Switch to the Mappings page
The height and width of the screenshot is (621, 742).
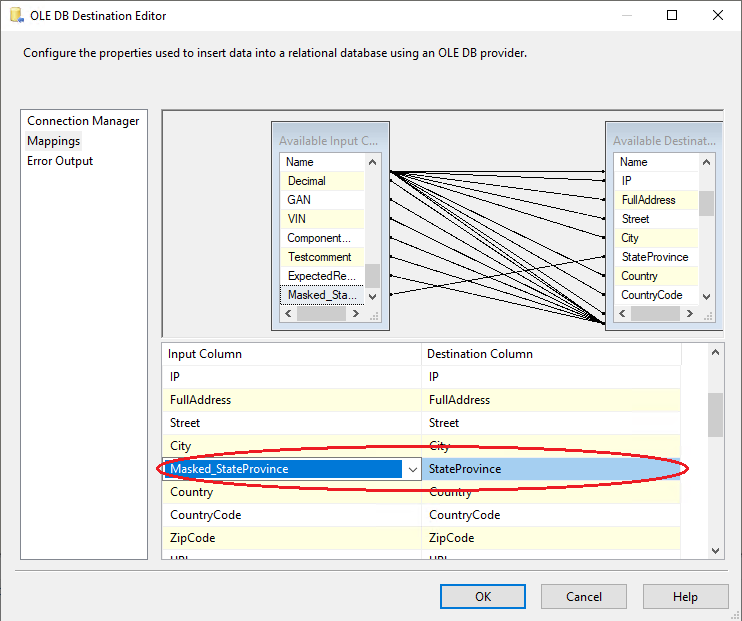pos(54,141)
